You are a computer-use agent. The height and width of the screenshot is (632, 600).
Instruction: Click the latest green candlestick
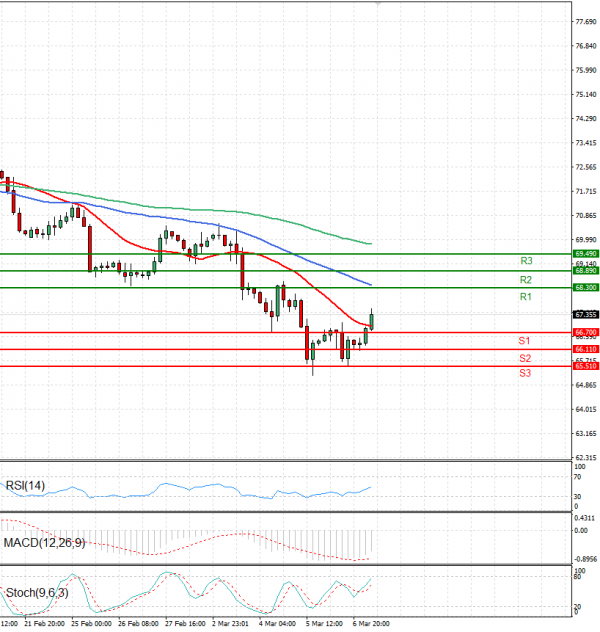pyautogui.click(x=372, y=322)
